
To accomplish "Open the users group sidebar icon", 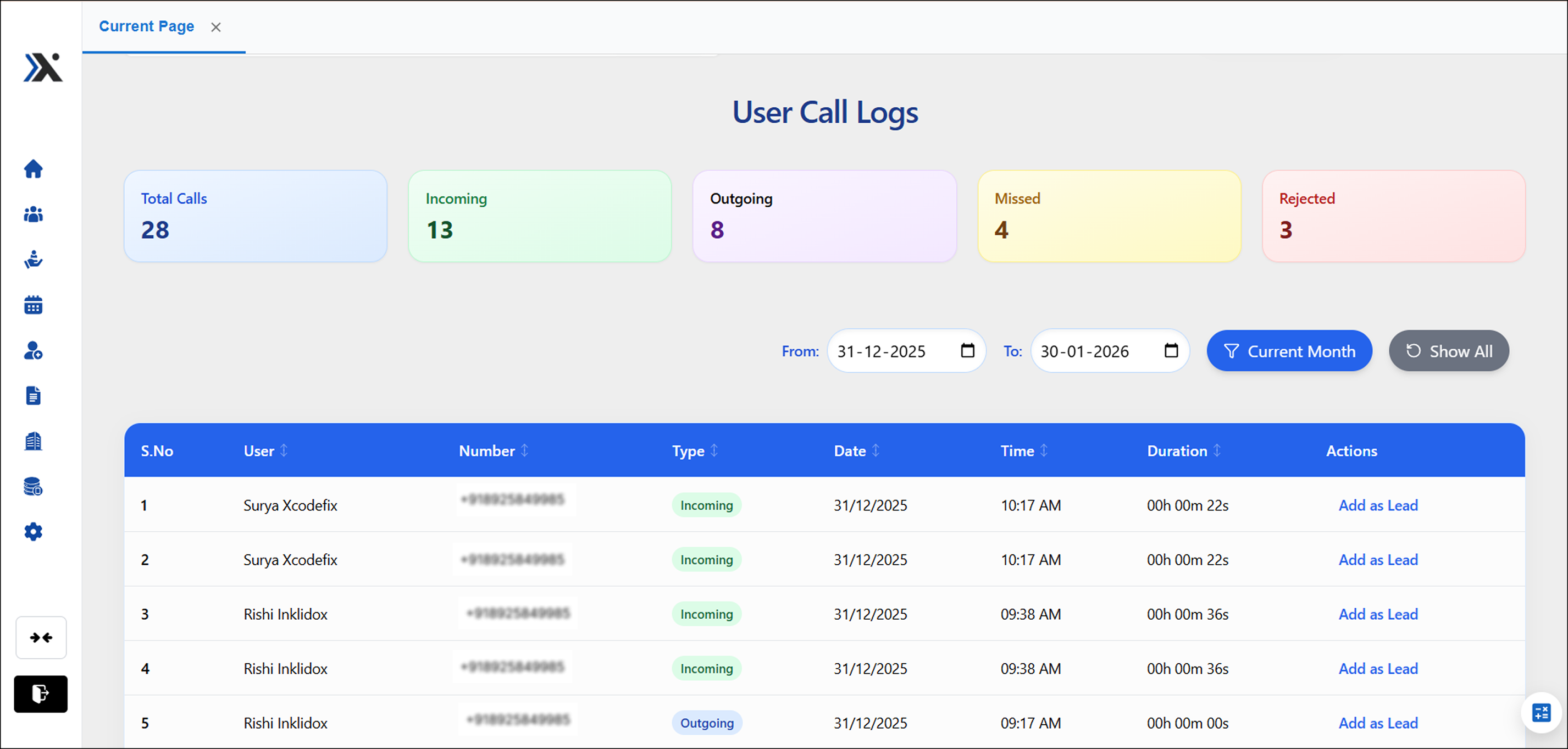I will (34, 214).
